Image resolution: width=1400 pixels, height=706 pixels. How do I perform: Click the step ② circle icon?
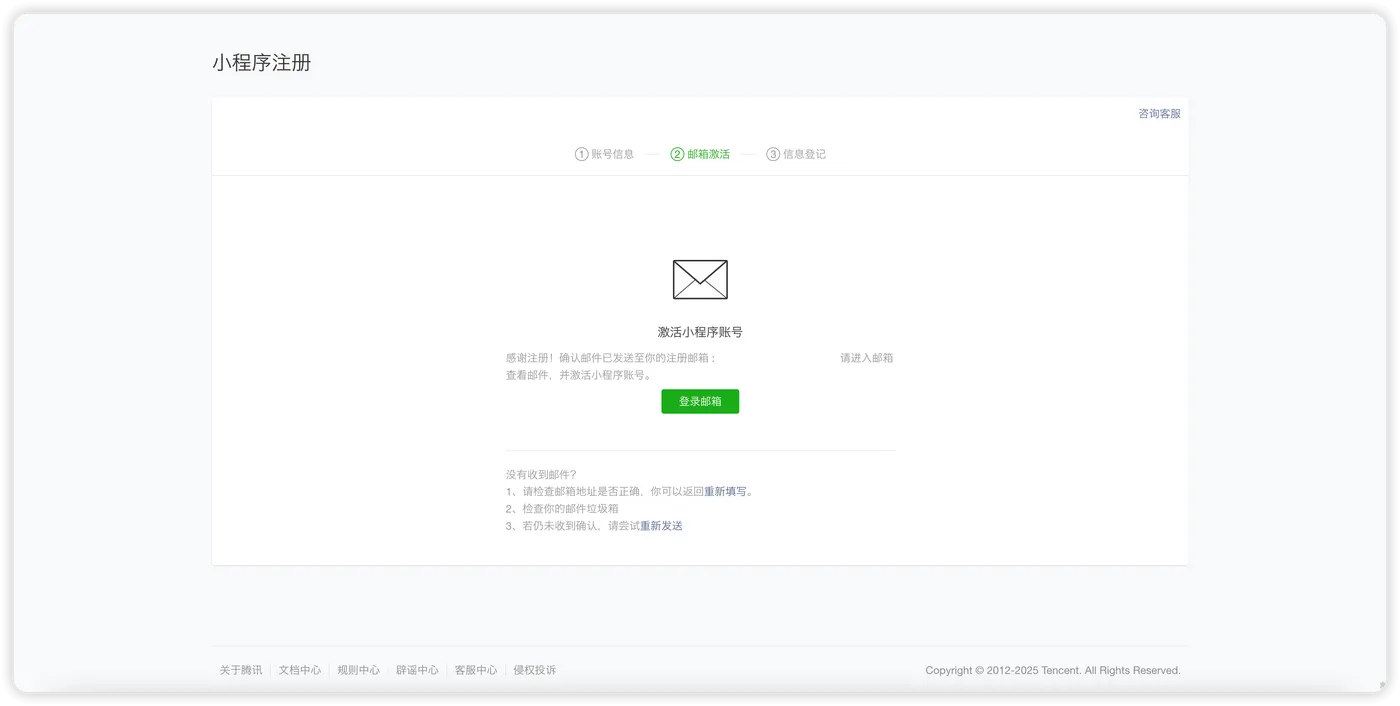click(677, 153)
